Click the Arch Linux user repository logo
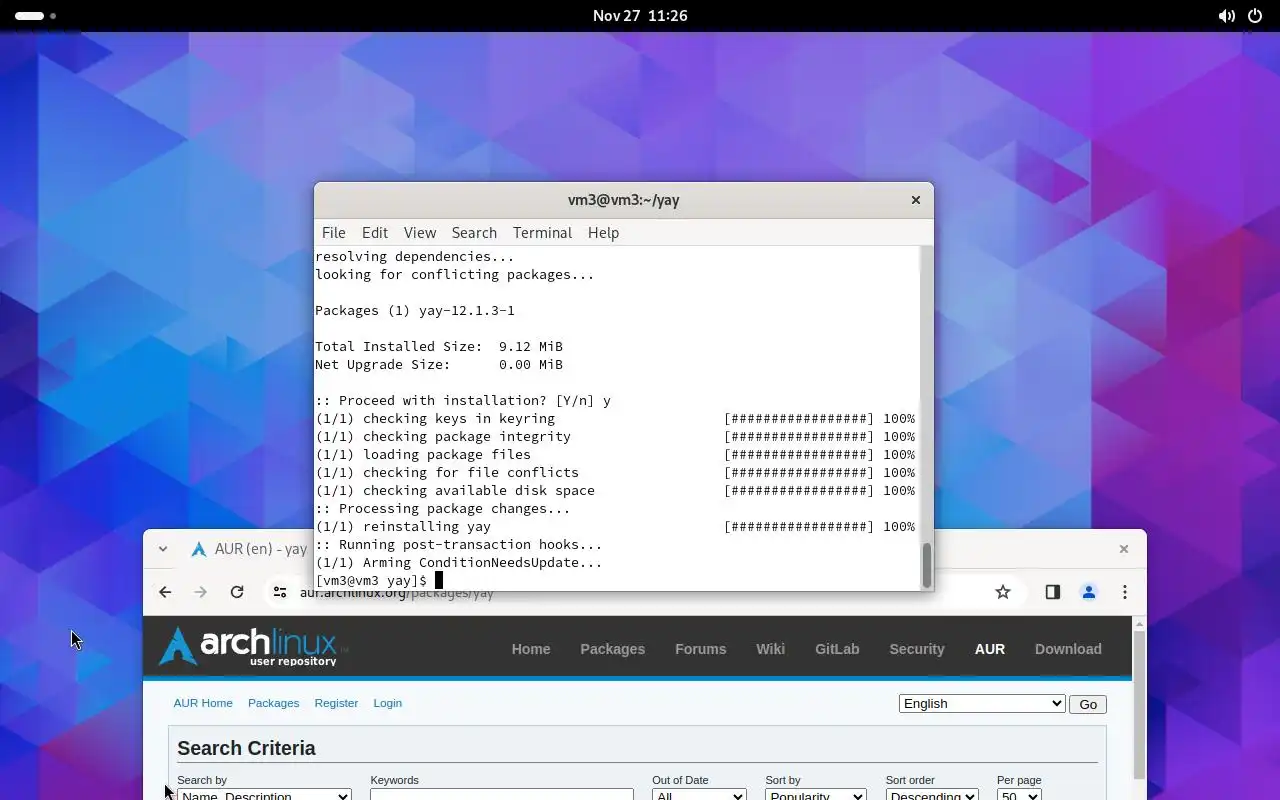The image size is (1280, 800). (x=252, y=647)
